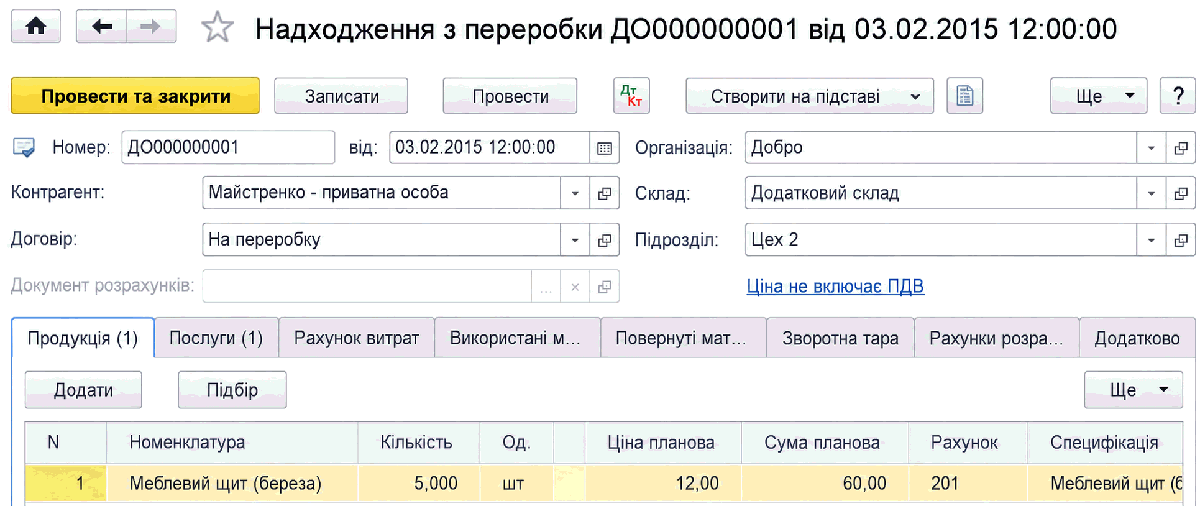Click the Ціна планова column header

coord(662,443)
